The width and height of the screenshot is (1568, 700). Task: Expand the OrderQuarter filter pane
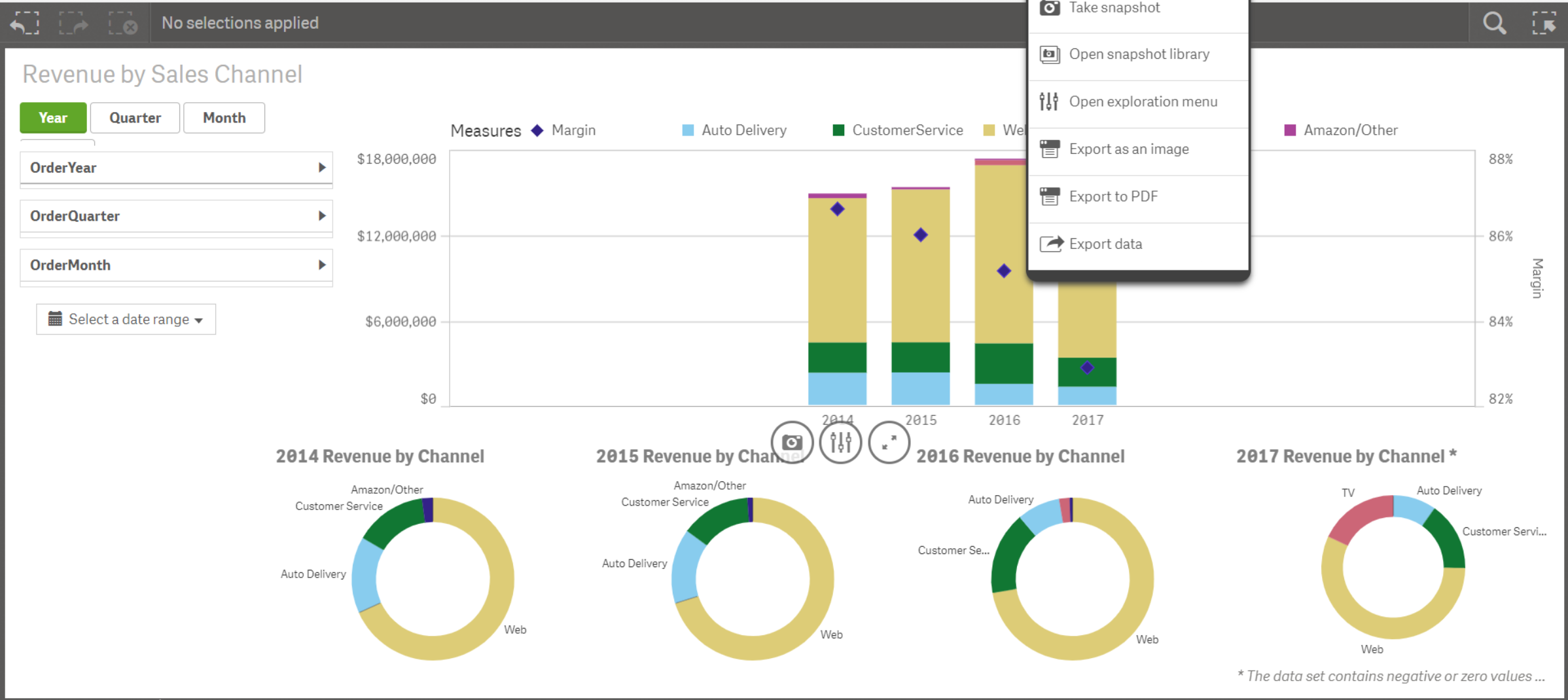pyautogui.click(x=177, y=216)
